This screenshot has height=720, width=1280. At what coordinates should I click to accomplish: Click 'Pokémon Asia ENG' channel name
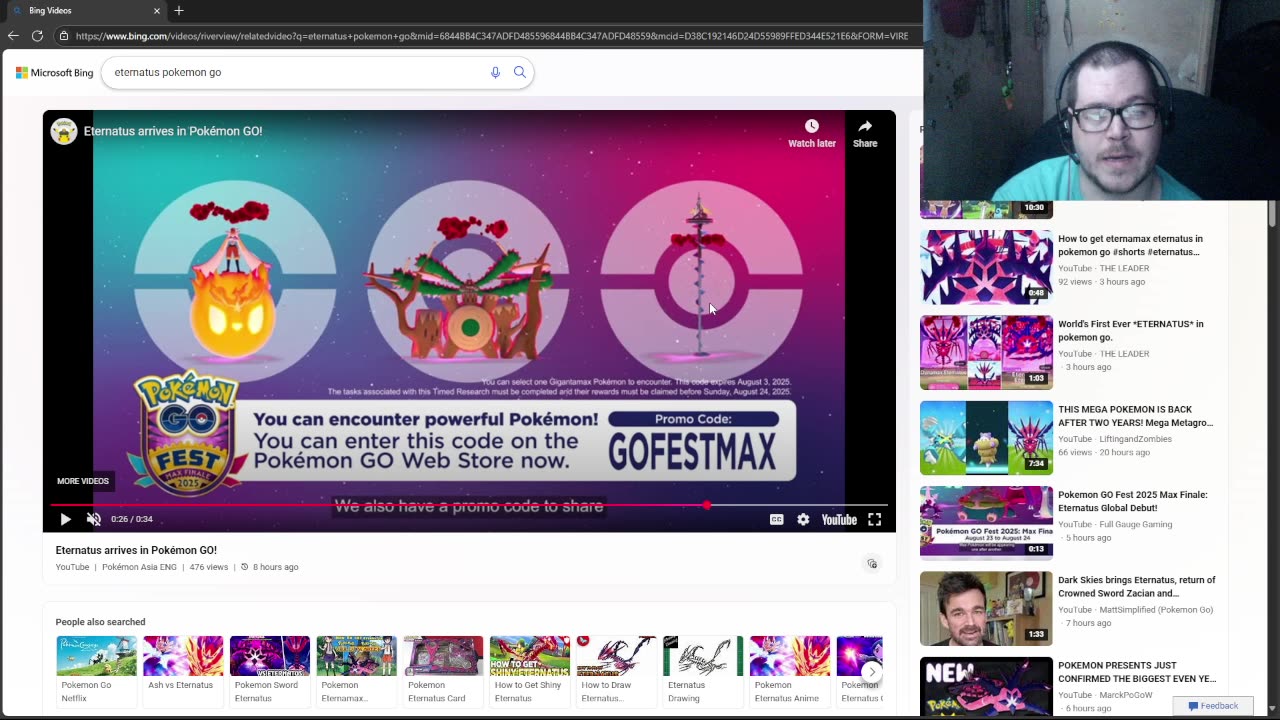click(x=139, y=567)
